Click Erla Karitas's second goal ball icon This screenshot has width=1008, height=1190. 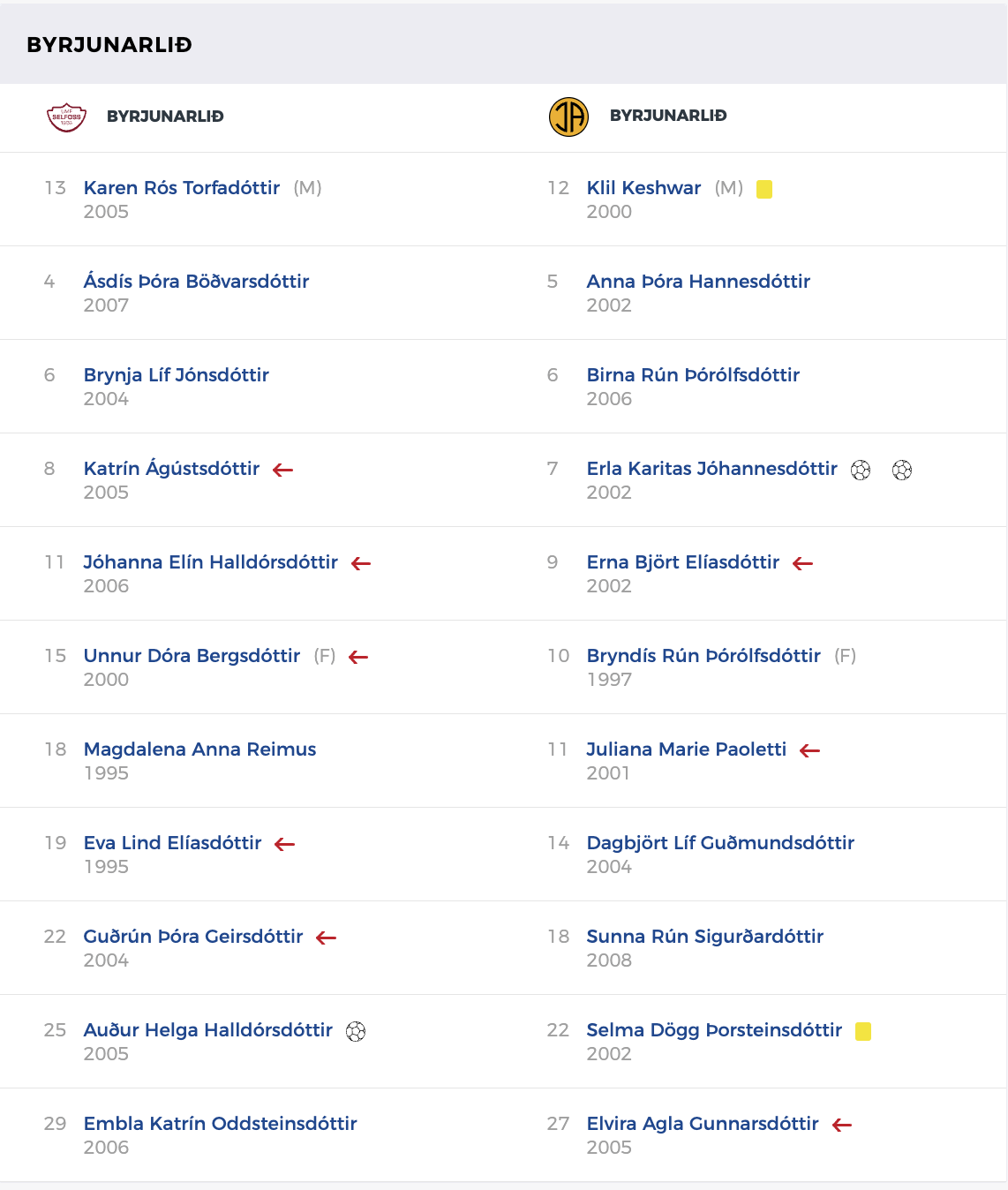tap(902, 470)
